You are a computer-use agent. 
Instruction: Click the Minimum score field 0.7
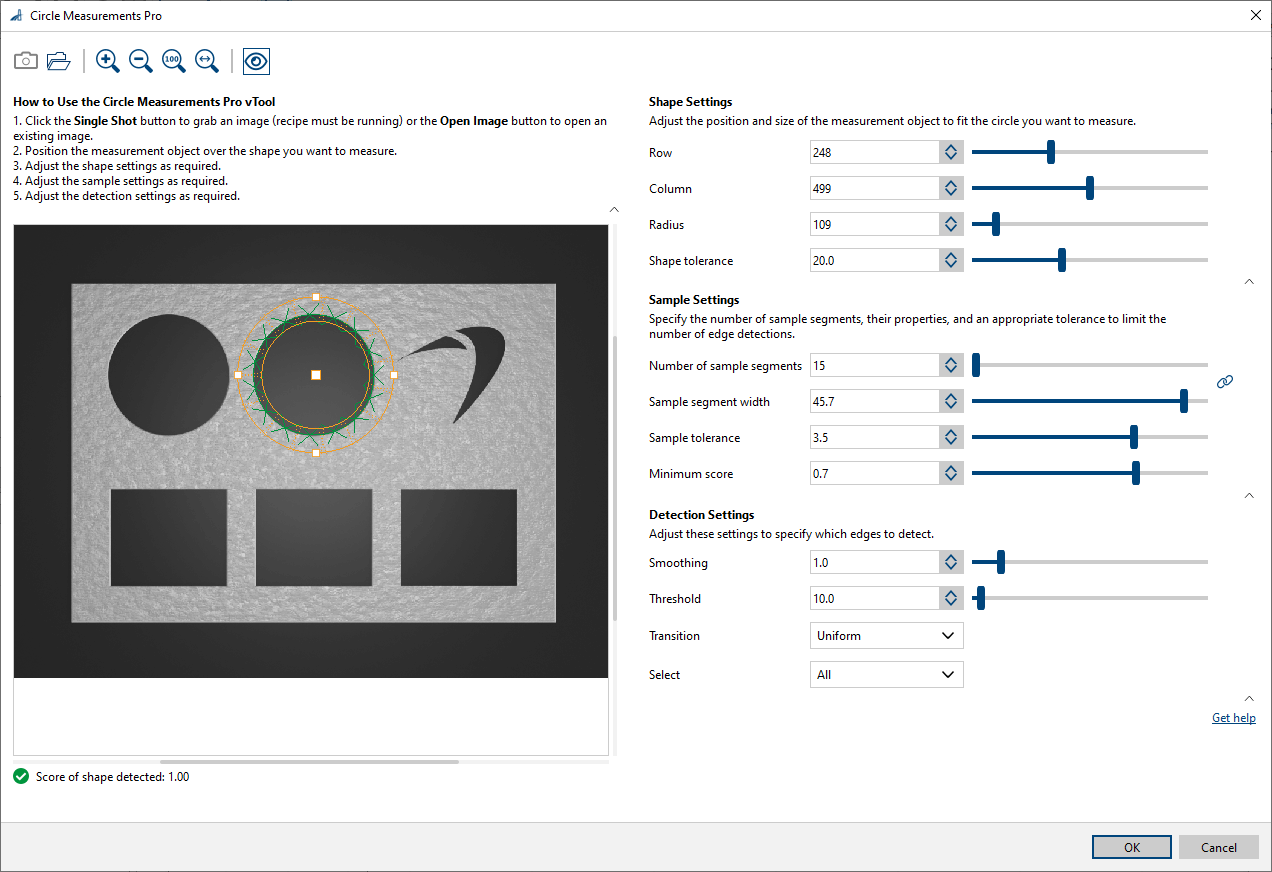[873, 474]
